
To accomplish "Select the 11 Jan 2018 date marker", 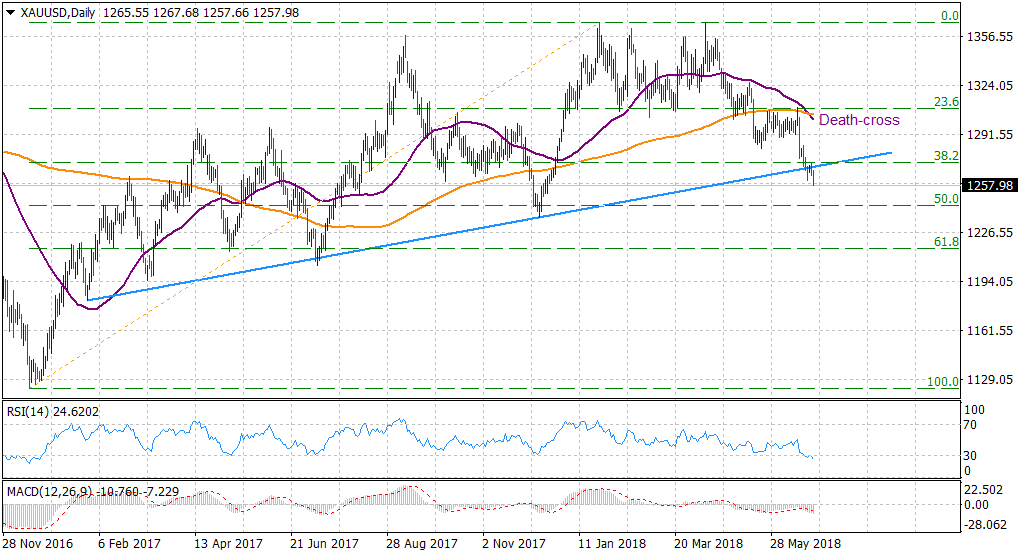I will pos(612,546).
